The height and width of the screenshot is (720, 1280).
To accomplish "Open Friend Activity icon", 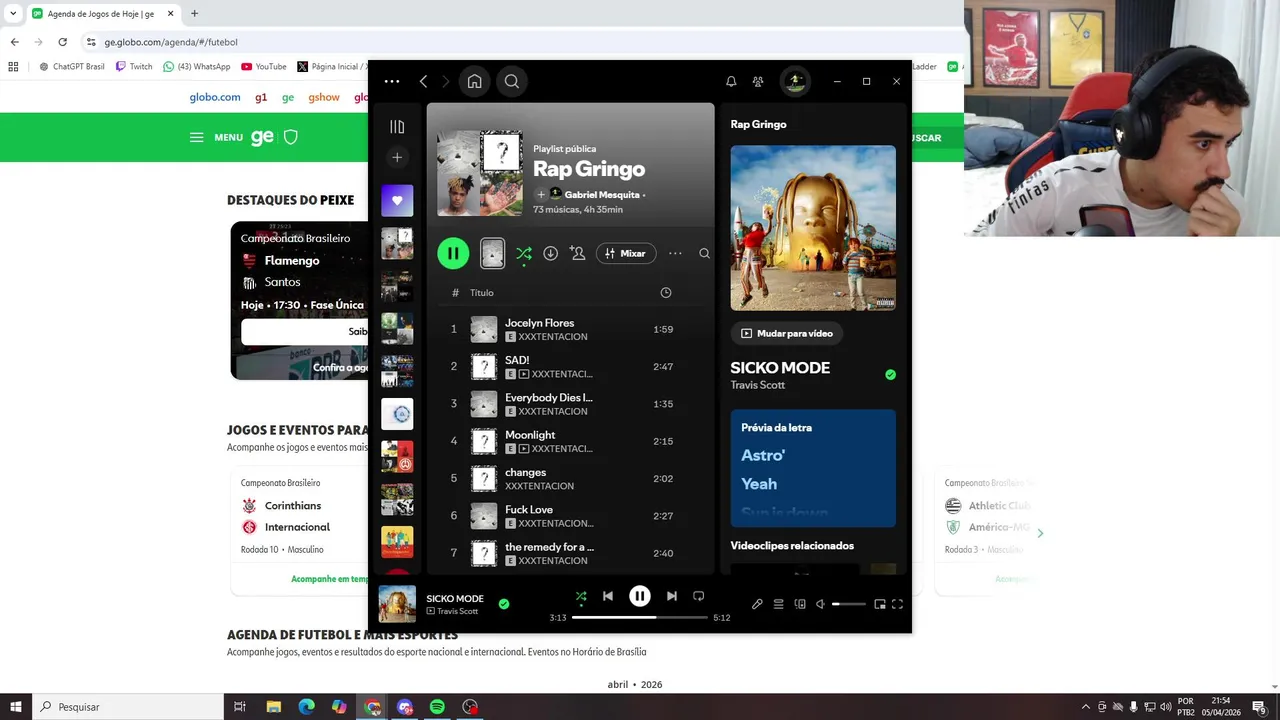I will pos(758,81).
